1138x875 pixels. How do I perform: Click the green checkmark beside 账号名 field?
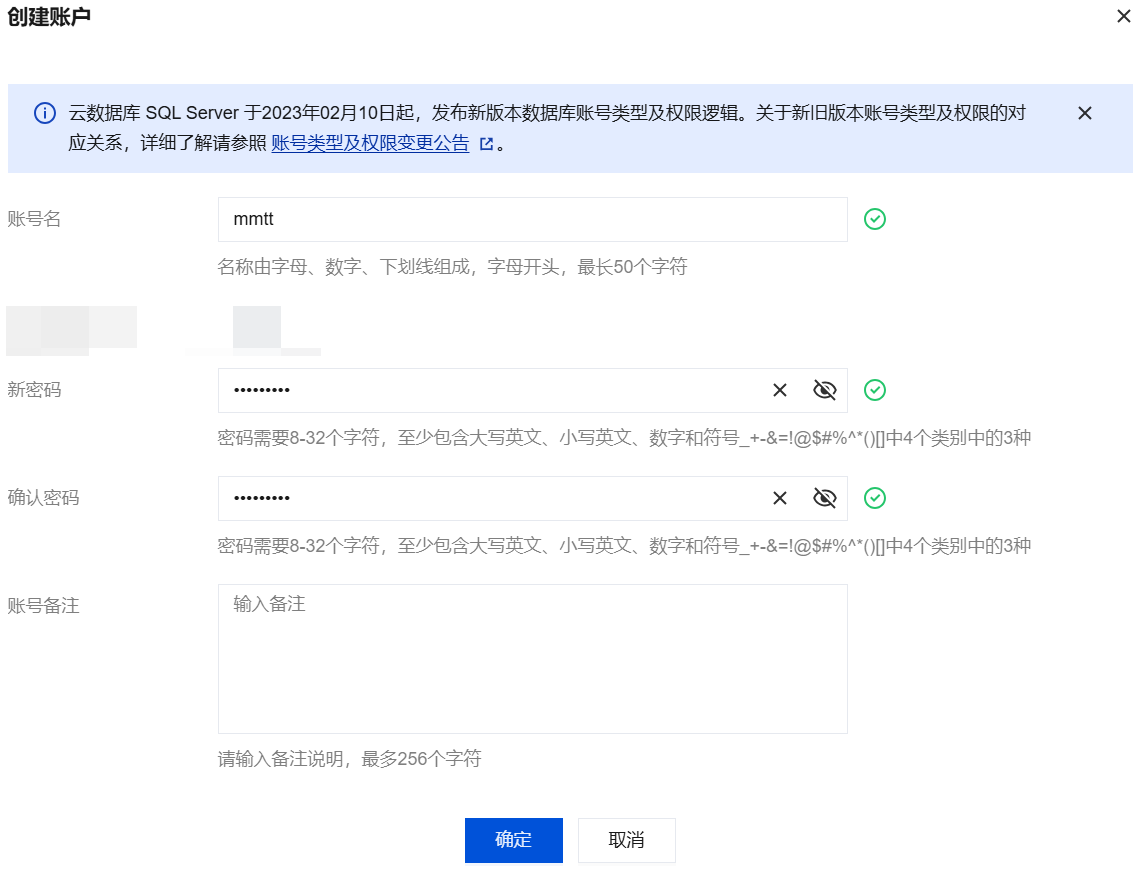(x=875, y=219)
